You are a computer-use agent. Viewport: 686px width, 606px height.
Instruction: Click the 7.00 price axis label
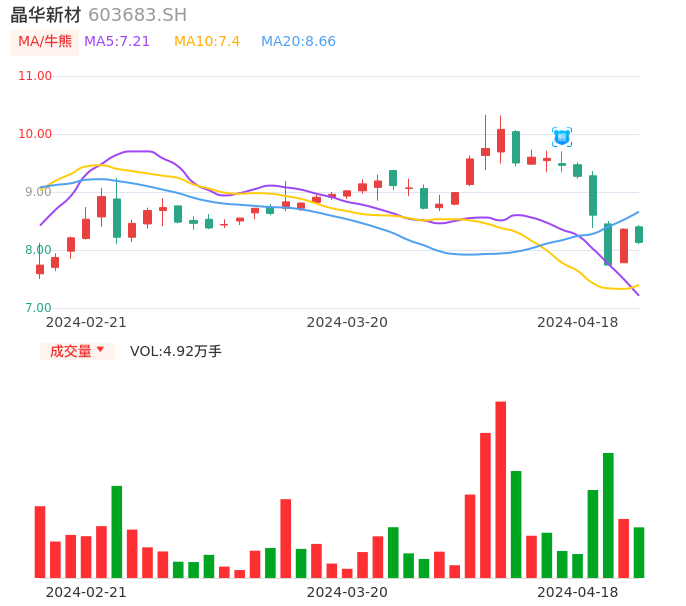pos(38,308)
